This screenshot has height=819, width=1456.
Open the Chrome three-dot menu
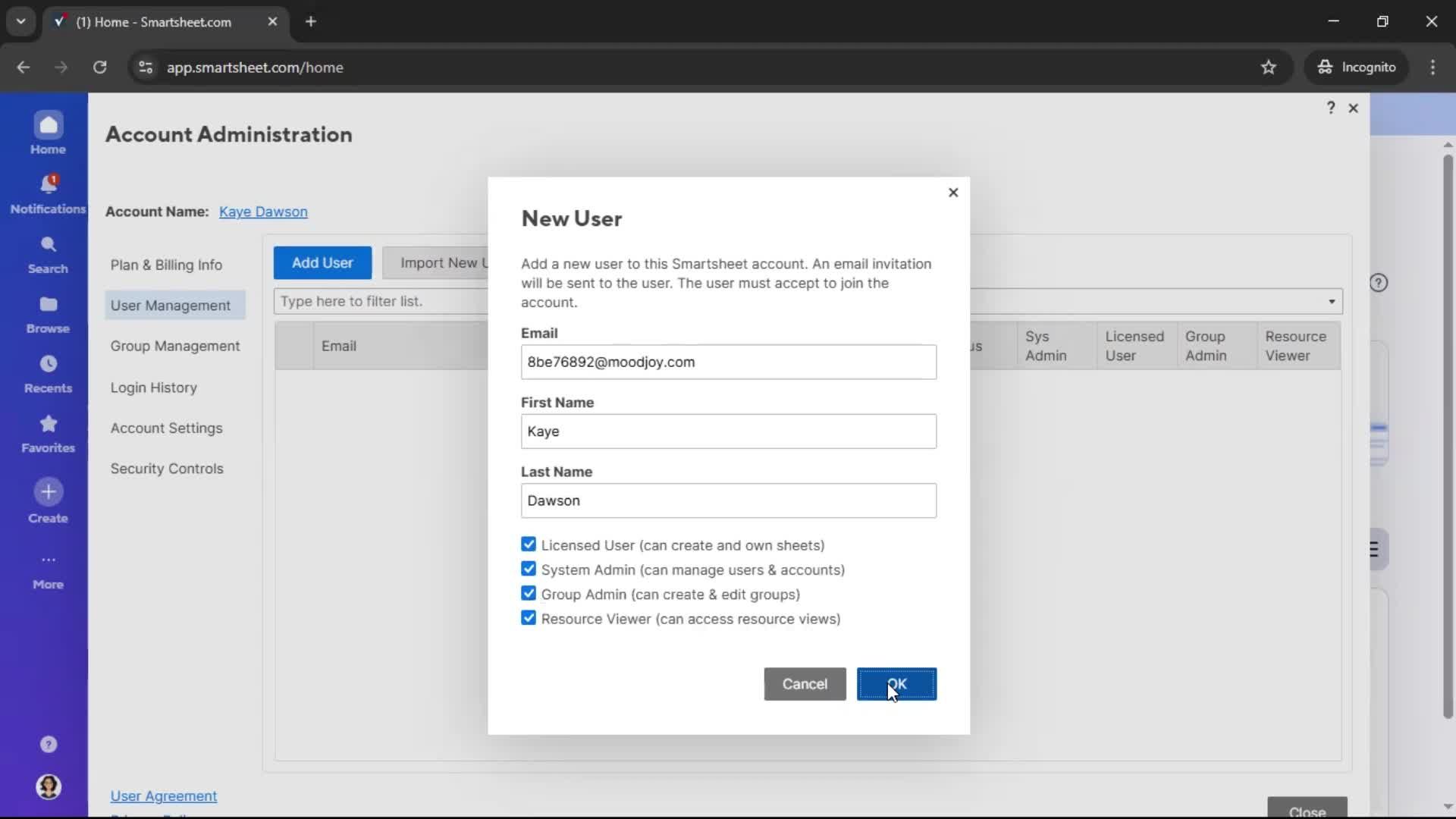(1433, 67)
